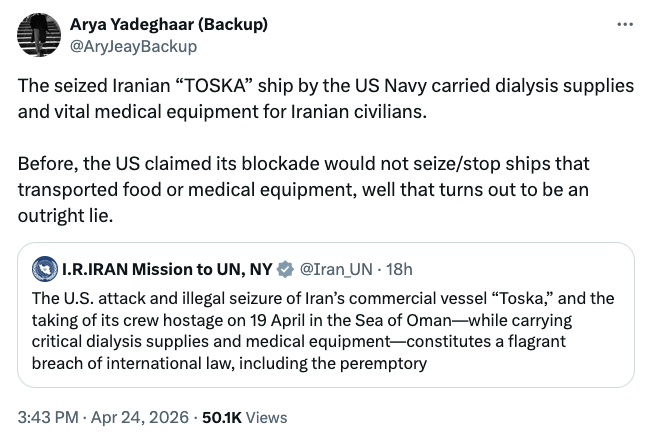The height and width of the screenshot is (438, 652).
Task: Click the @Iran_UN handle
Action: pos(334,269)
